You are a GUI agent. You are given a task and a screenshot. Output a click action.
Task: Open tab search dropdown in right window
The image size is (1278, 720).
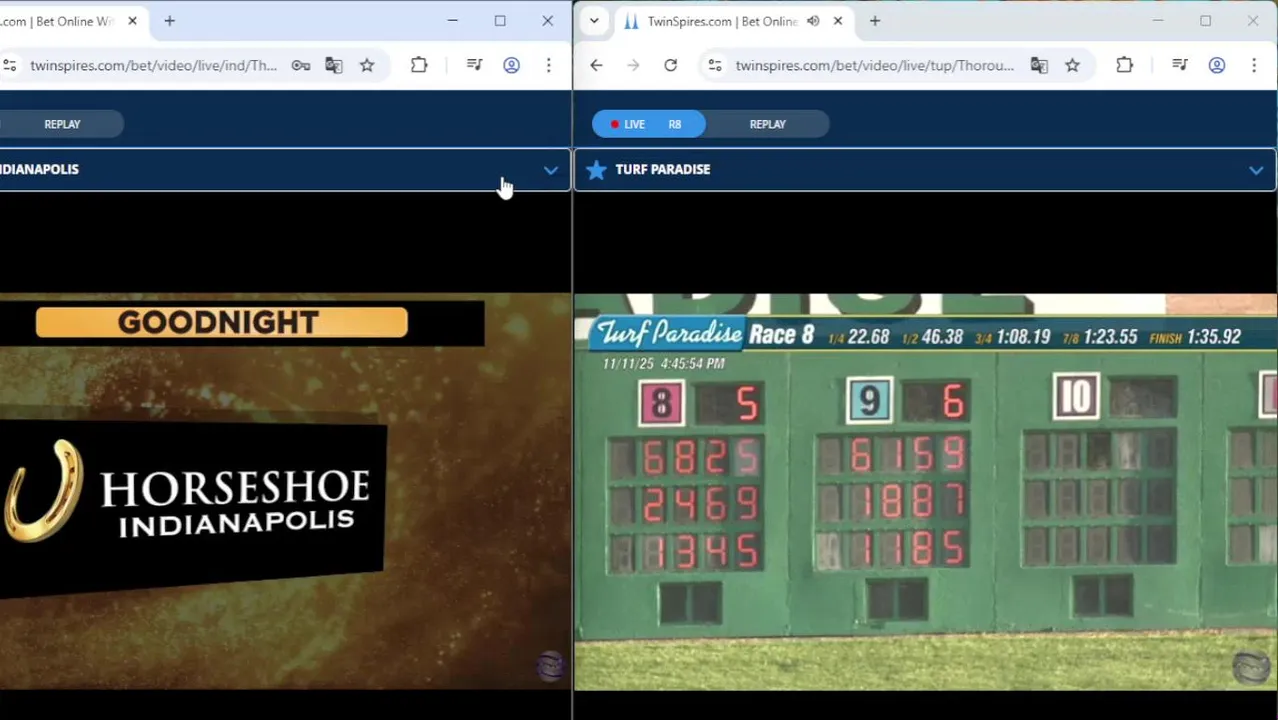pos(594,21)
